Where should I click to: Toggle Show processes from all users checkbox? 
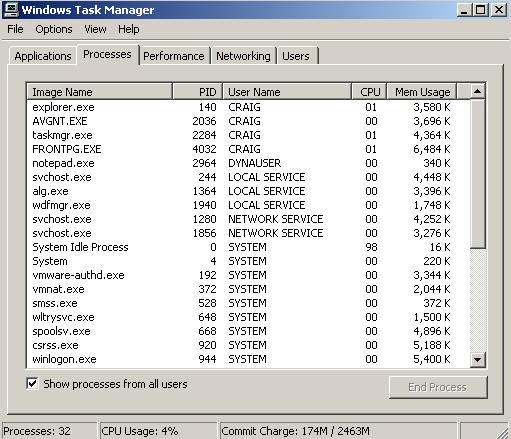tap(32, 384)
